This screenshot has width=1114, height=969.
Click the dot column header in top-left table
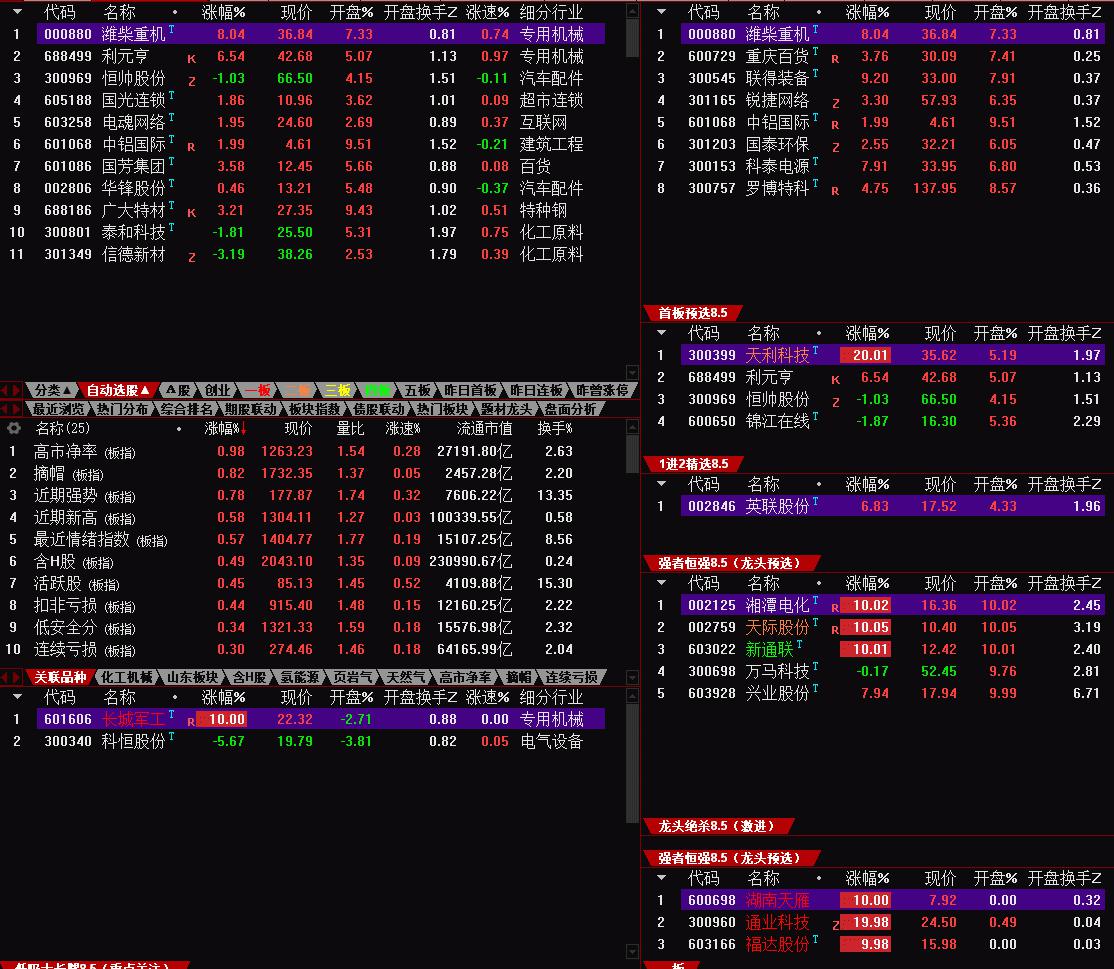coord(175,12)
